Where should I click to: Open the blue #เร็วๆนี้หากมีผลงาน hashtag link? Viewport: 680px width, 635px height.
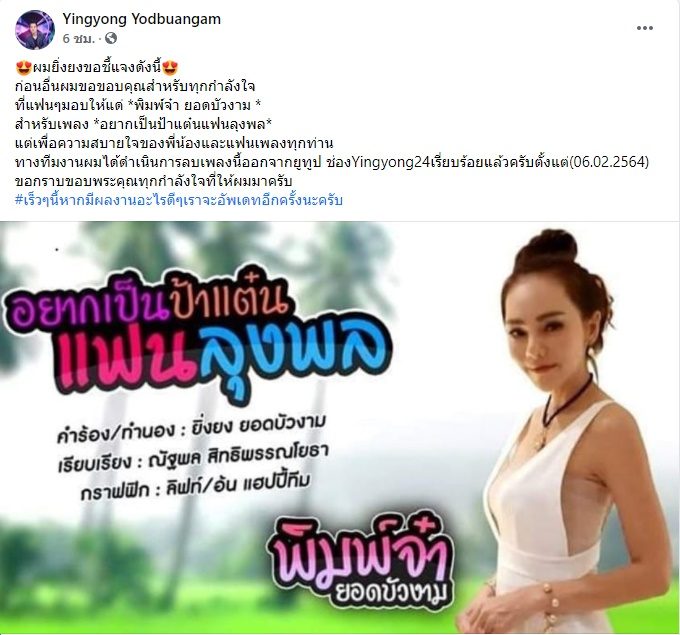pyautogui.click(x=179, y=200)
